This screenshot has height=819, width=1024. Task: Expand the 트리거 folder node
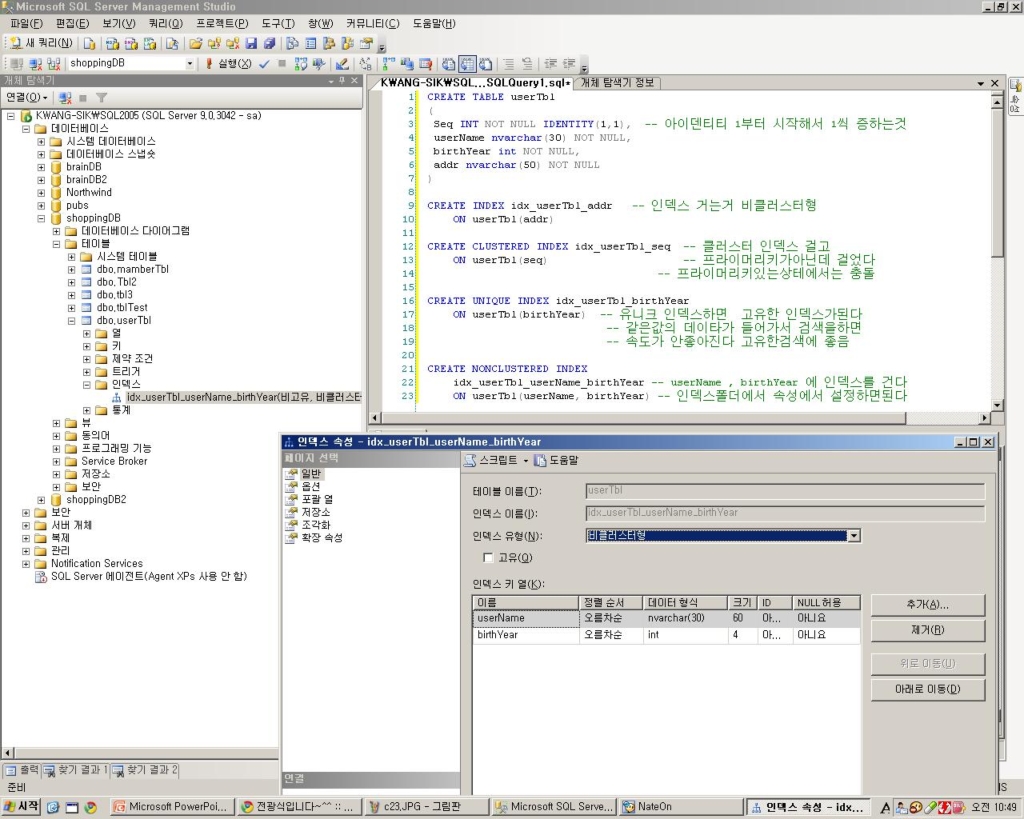87,372
